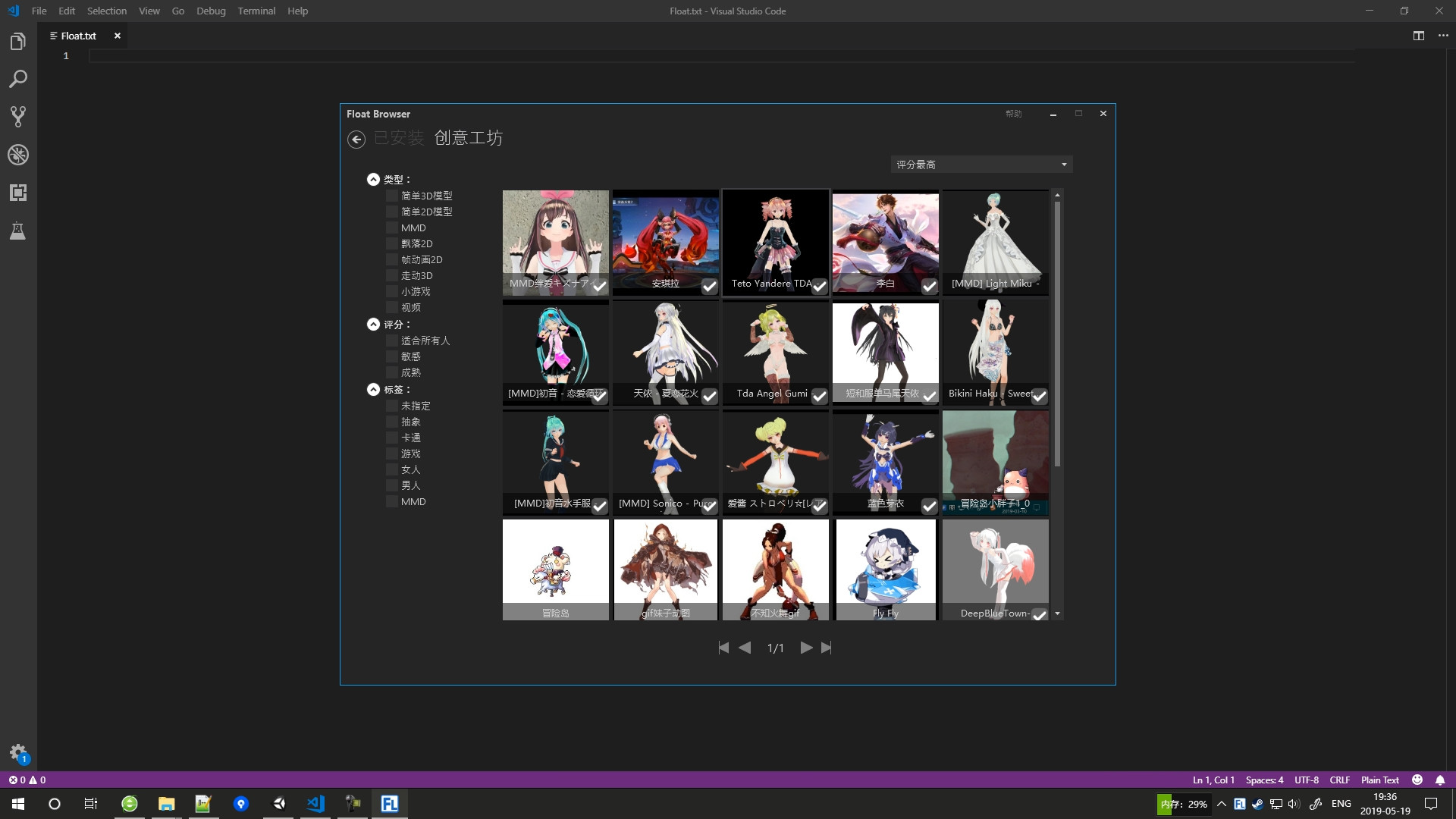Collapse the 类型 filter section
Screen dimensions: 1456x819
373,180
